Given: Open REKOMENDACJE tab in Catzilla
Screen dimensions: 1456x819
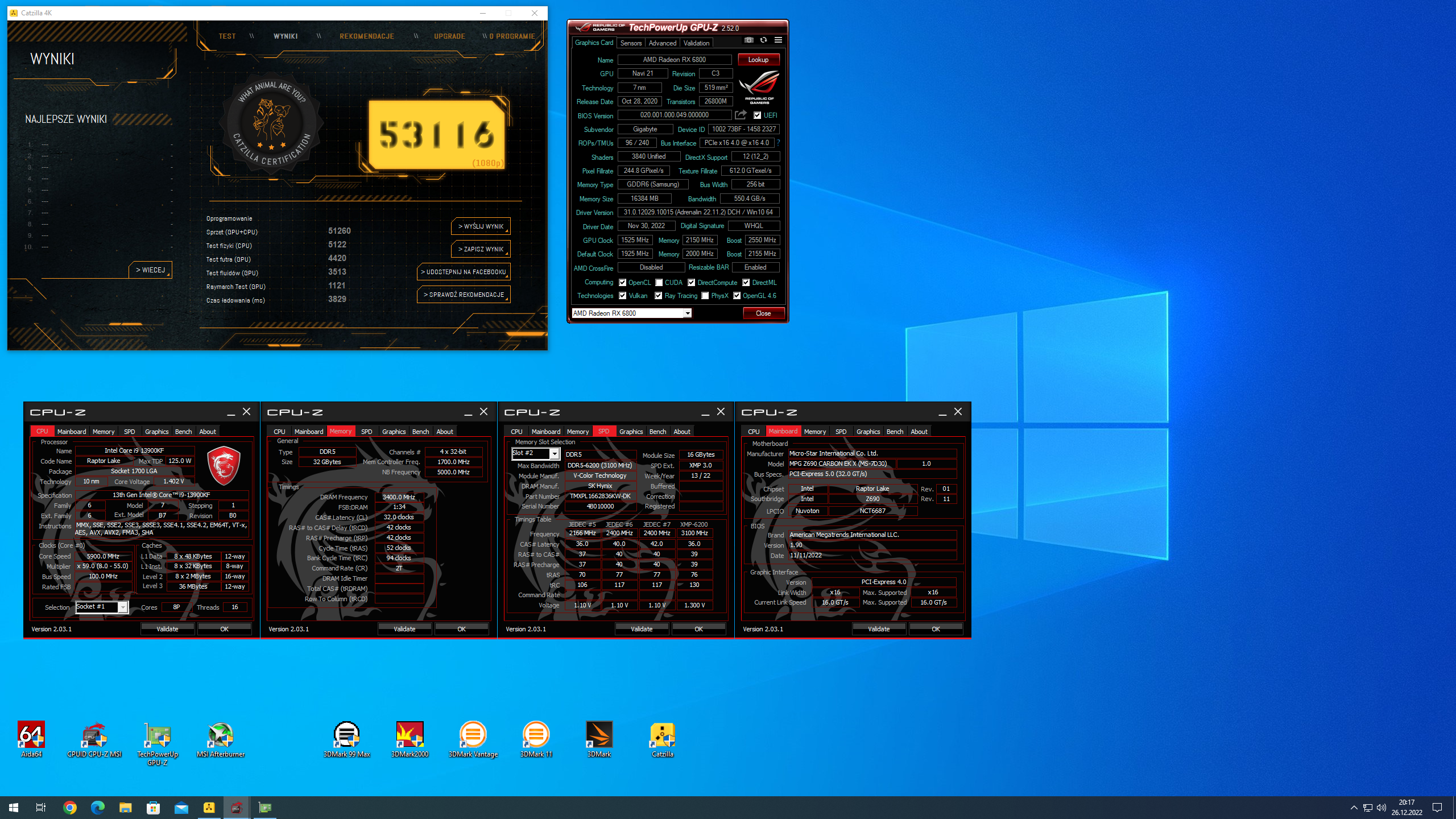Looking at the screenshot, I should point(367,36).
